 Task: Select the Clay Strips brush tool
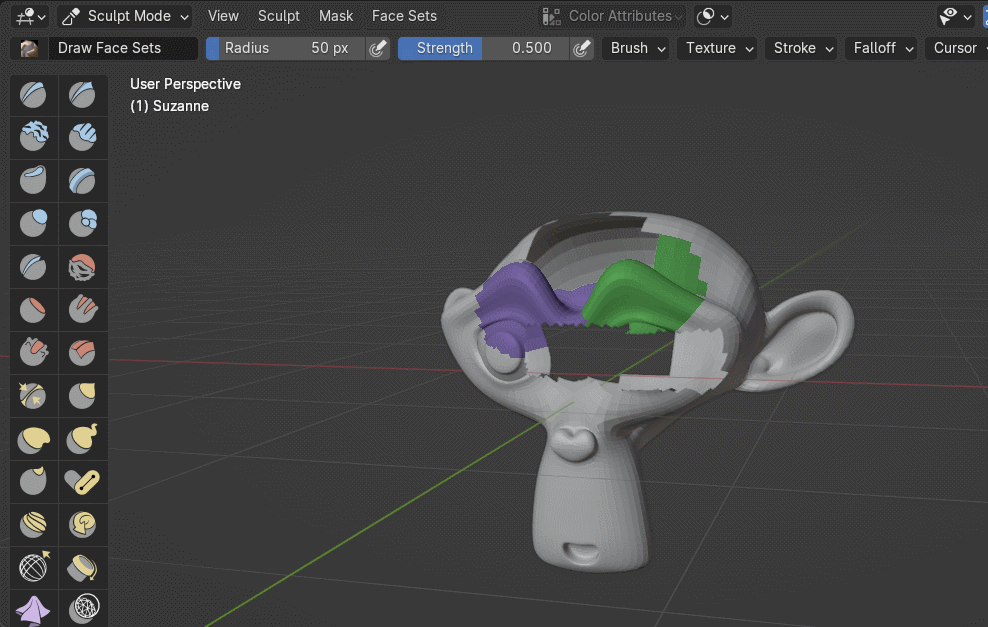[83, 137]
